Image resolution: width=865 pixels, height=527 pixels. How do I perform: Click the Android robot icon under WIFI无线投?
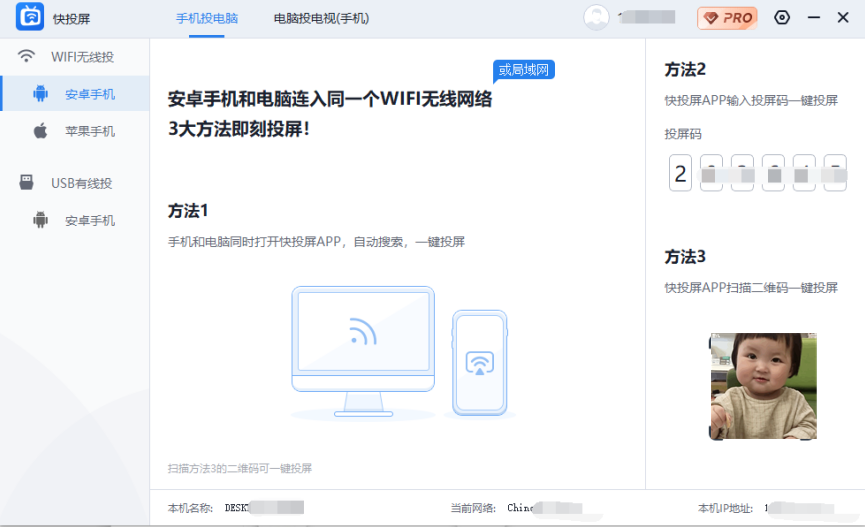coord(40,93)
